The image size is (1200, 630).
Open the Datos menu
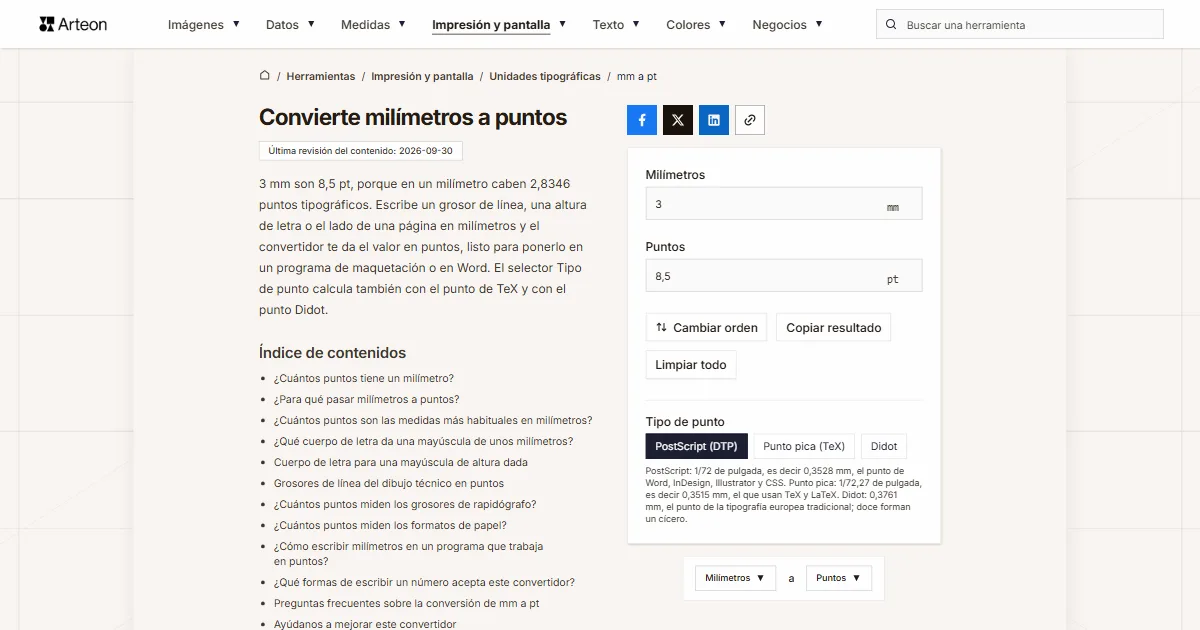pyautogui.click(x=290, y=25)
